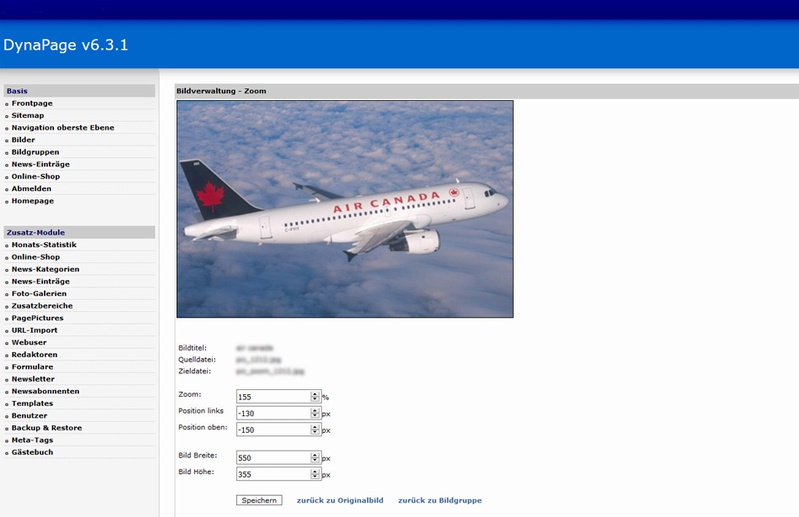Select the Templates sidebar entry
Viewport: 799px width, 517px height.
32,404
